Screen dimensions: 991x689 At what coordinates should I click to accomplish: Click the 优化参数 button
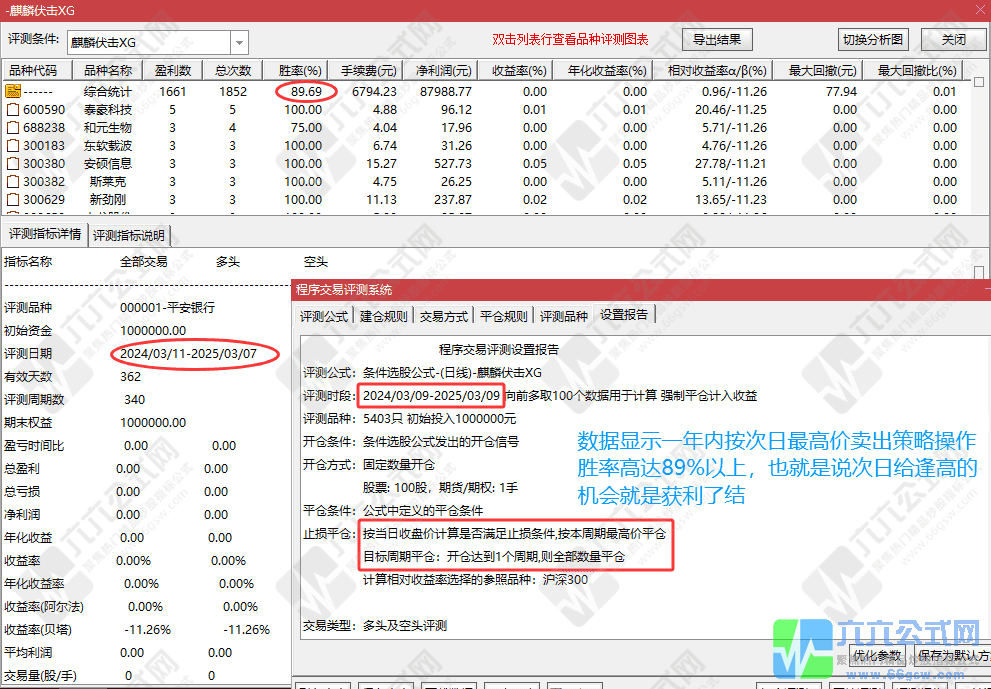pyautogui.click(x=878, y=656)
